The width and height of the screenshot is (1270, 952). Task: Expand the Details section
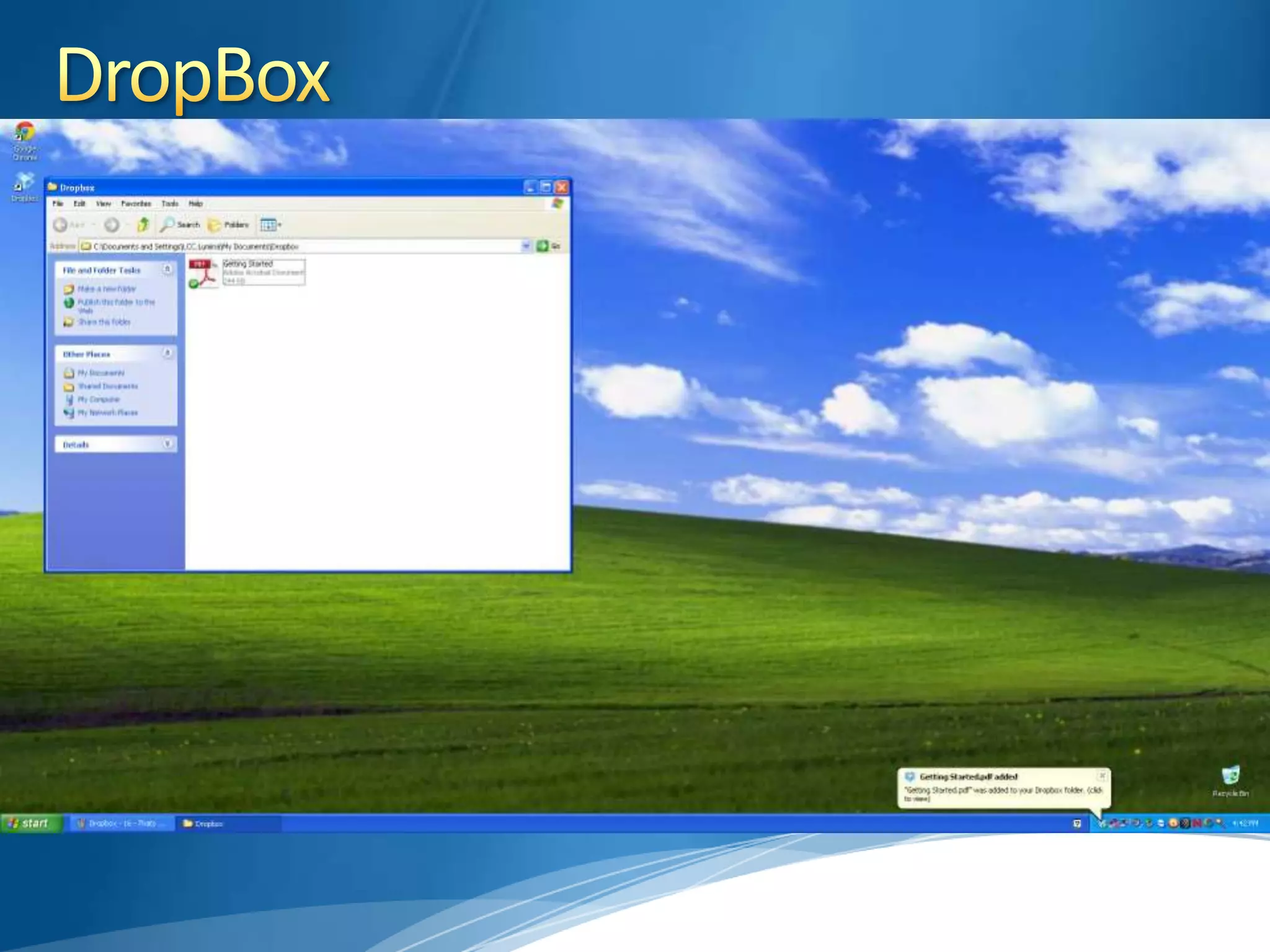pyautogui.click(x=167, y=444)
